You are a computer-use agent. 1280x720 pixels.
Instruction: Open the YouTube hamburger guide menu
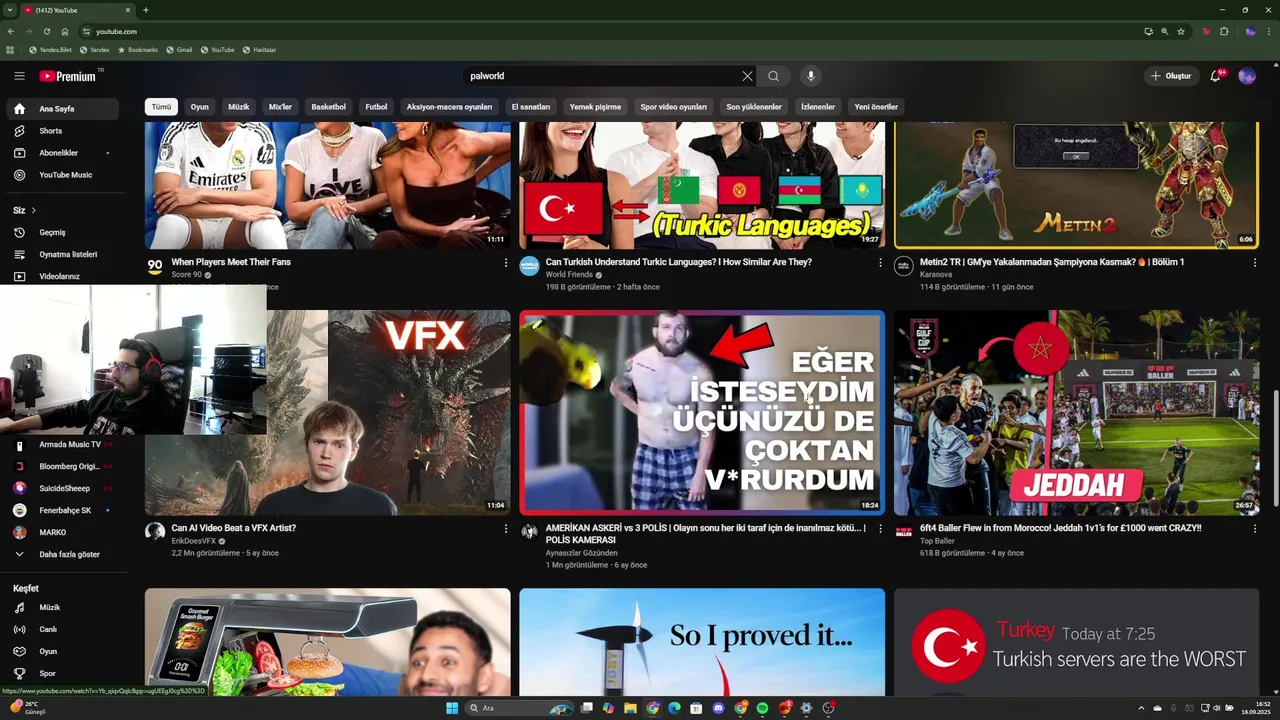[19, 76]
